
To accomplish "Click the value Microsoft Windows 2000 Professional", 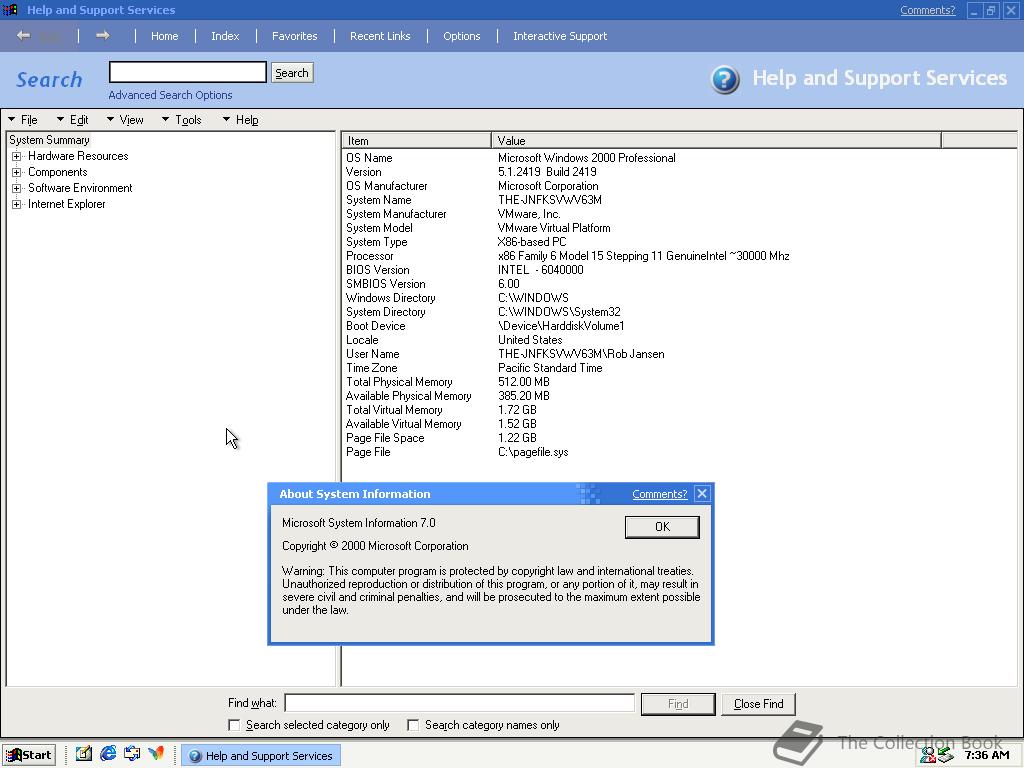I will click(586, 158).
